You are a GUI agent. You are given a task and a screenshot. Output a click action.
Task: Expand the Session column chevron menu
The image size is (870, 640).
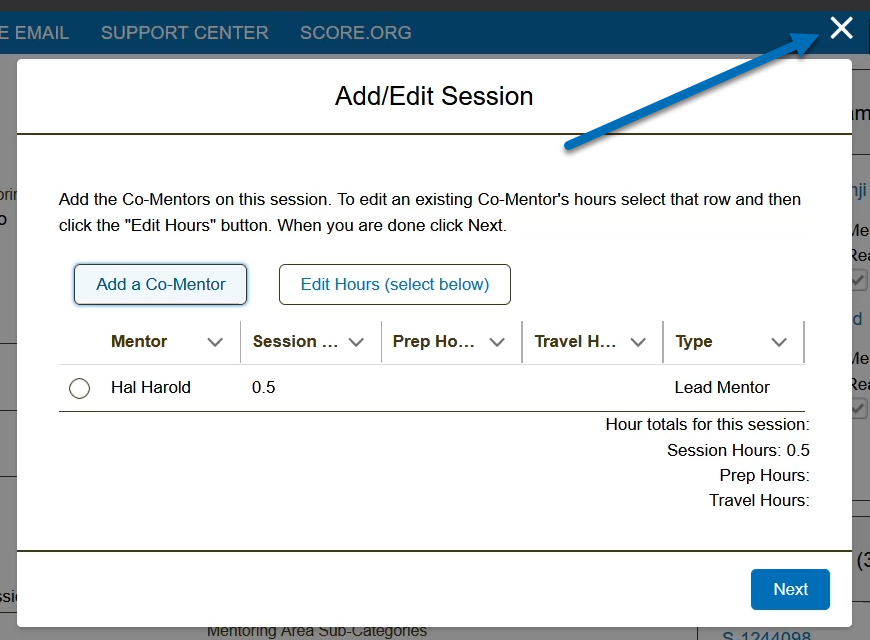356,342
